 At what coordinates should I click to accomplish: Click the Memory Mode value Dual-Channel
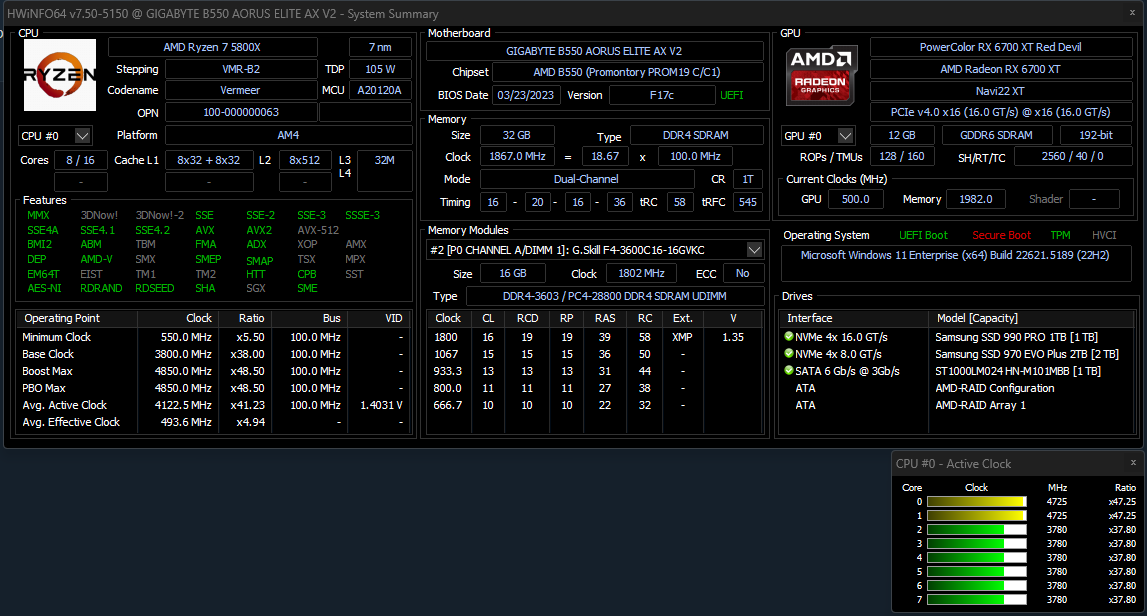tap(586, 179)
